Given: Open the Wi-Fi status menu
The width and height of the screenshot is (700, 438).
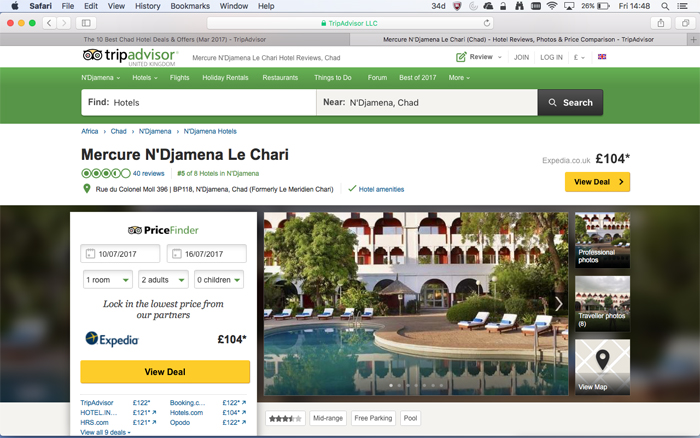Looking at the screenshot, I should tap(552, 6).
